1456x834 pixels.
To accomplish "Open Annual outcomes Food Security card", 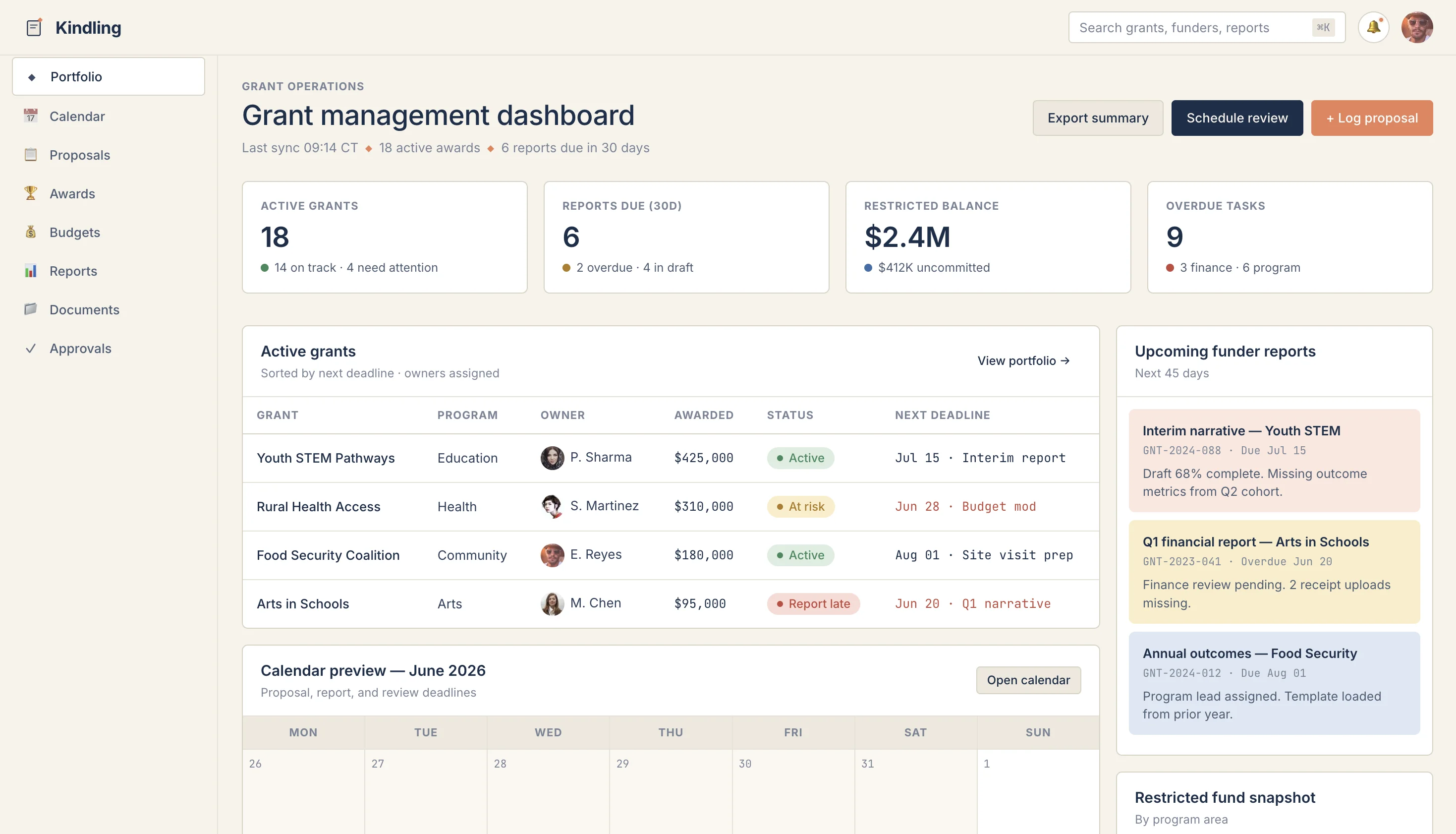I will point(1274,683).
